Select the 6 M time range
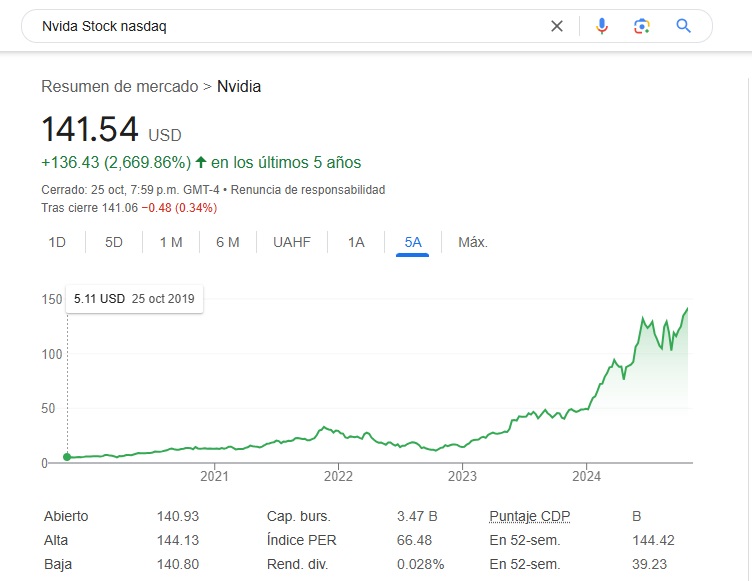Image resolution: width=752 pixels, height=581 pixels. click(228, 242)
